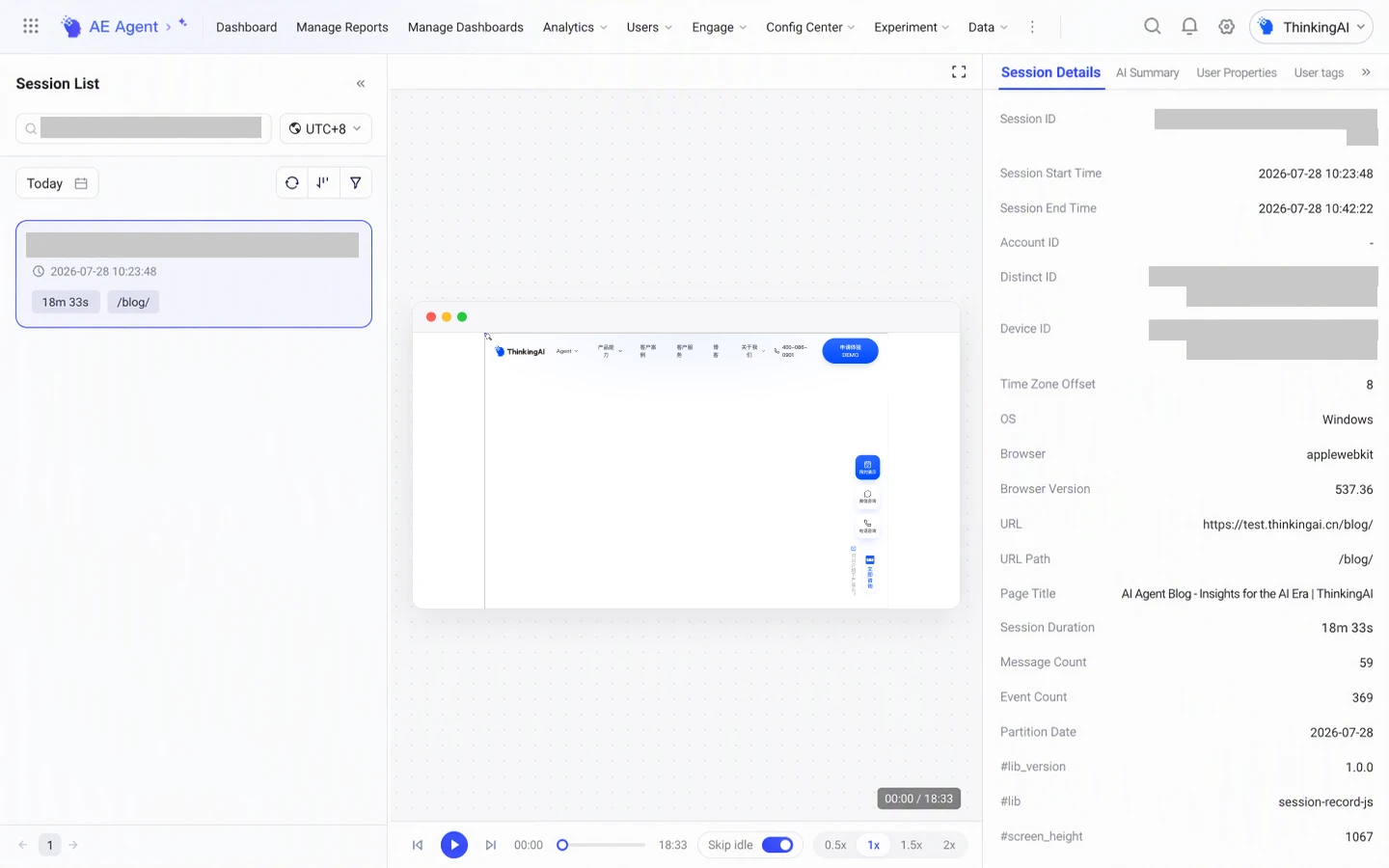Open the apps grid menu
The width and height of the screenshot is (1389, 868).
point(31,26)
